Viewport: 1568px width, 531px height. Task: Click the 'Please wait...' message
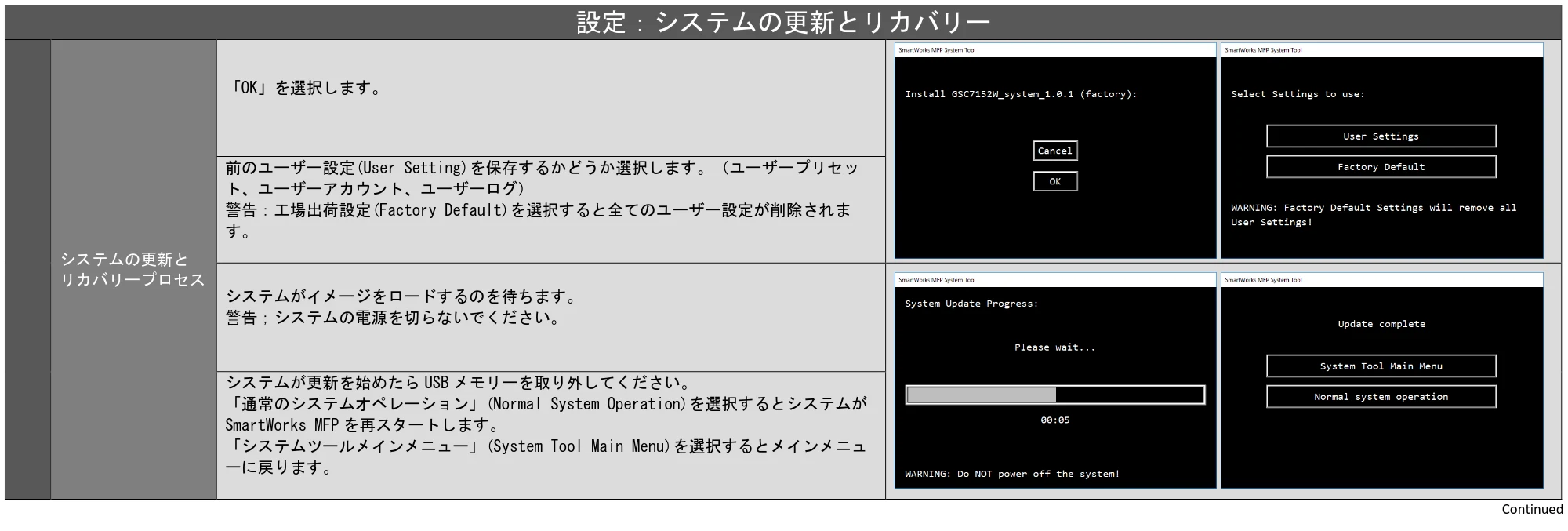coord(1054,347)
